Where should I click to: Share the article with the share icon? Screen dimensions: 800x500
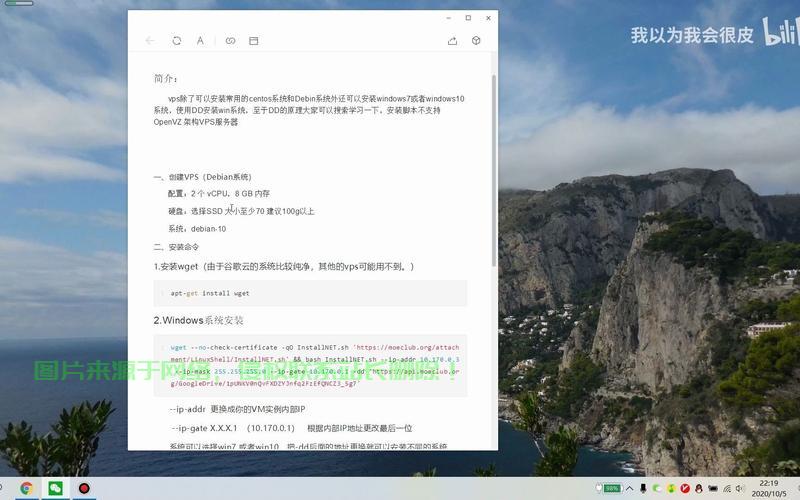[453, 41]
